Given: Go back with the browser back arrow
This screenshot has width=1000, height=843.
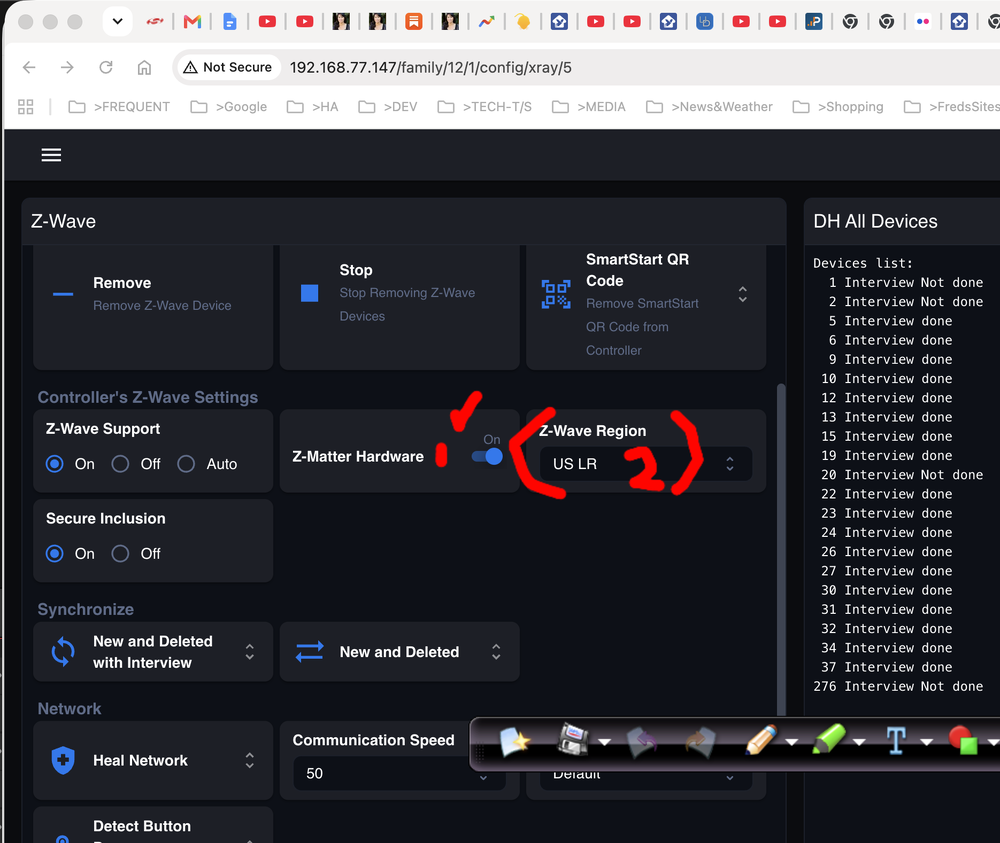Looking at the screenshot, I should [x=29, y=67].
